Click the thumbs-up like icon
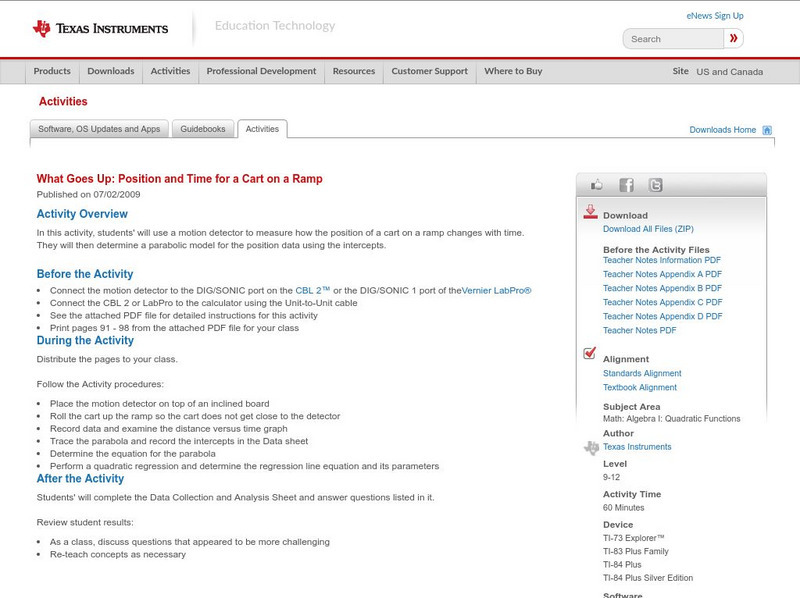 pos(596,185)
